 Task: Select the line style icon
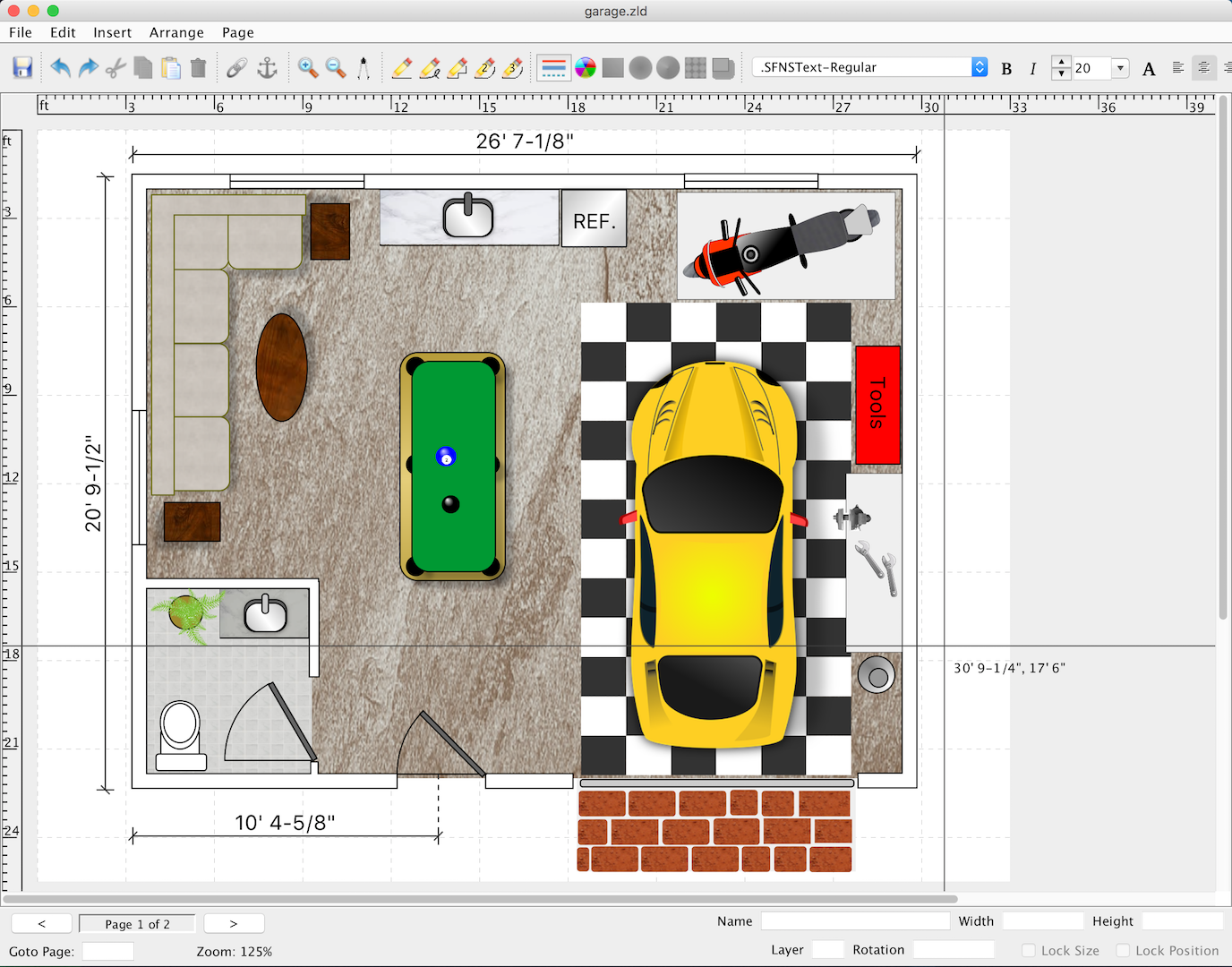coord(554,68)
